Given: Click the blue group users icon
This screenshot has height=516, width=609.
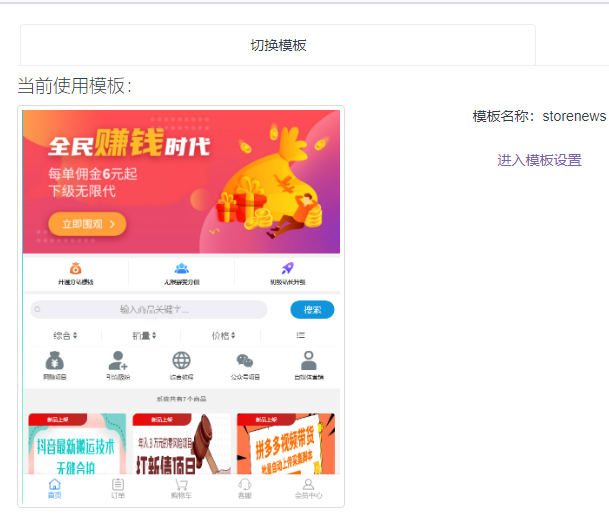Looking at the screenshot, I should click(x=181, y=269).
